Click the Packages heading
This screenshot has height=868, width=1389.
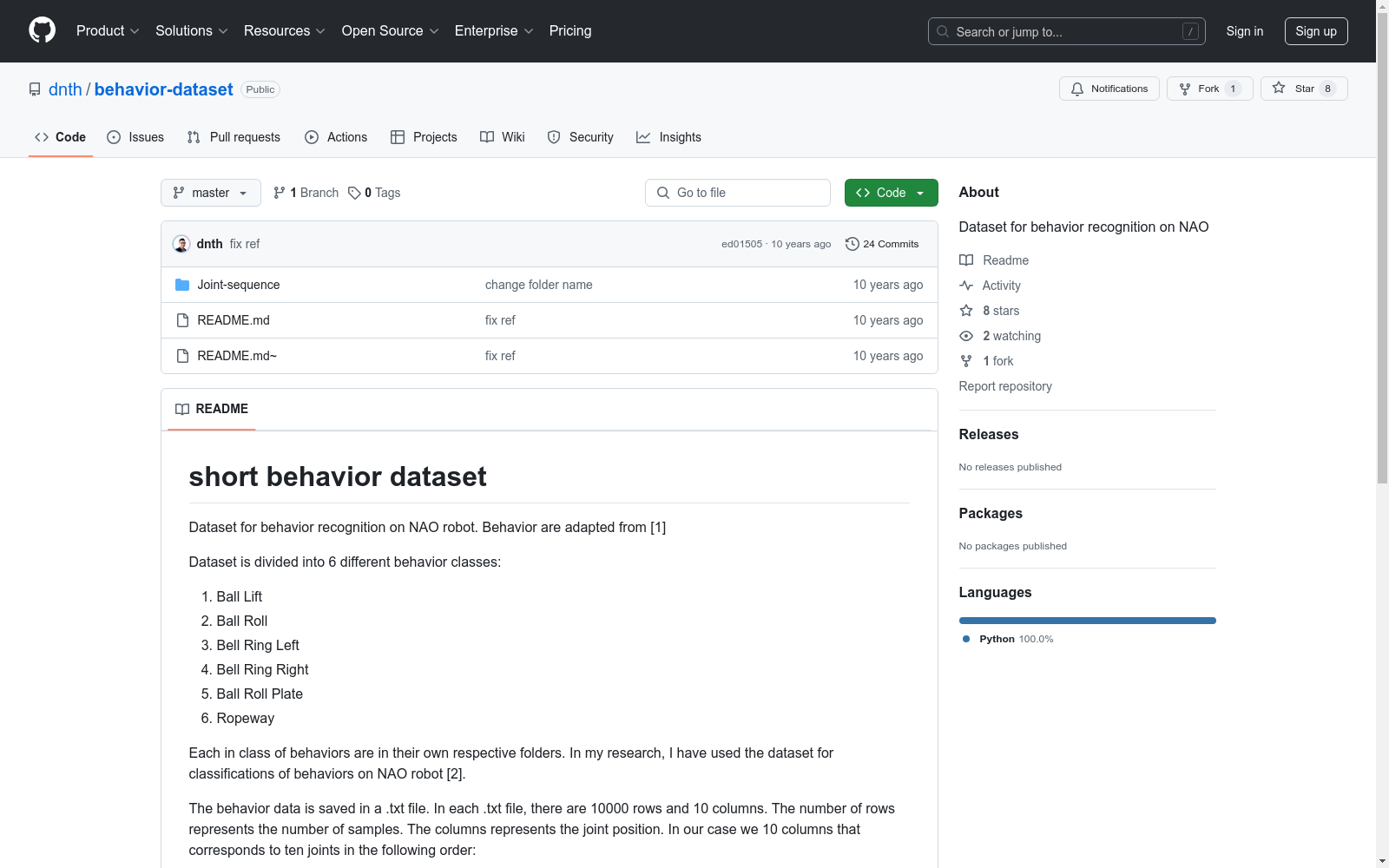click(991, 513)
